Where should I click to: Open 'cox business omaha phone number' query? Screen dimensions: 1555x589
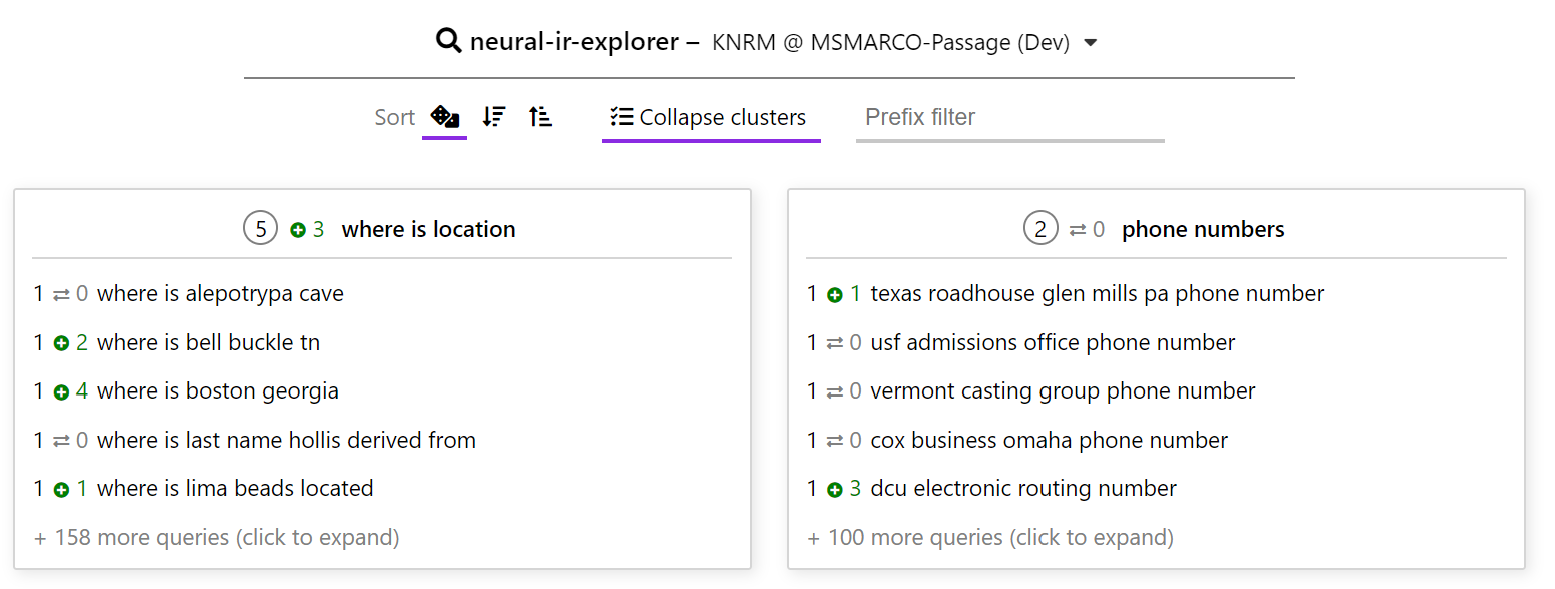pyautogui.click(x=1049, y=440)
